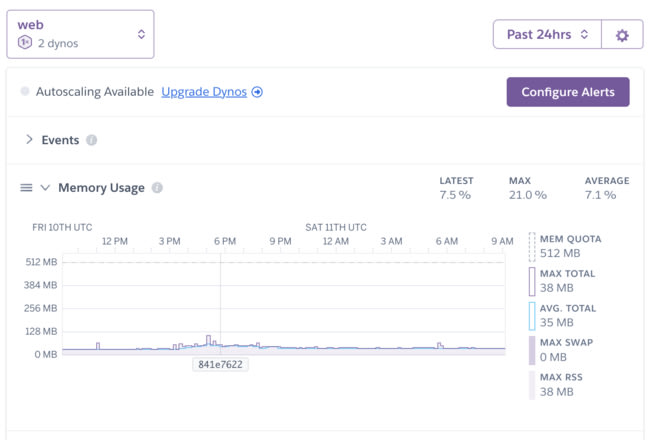Click the up-down arrows in Past 24hrs selector
Image resolution: width=650 pixels, height=440 pixels.
[588, 35]
